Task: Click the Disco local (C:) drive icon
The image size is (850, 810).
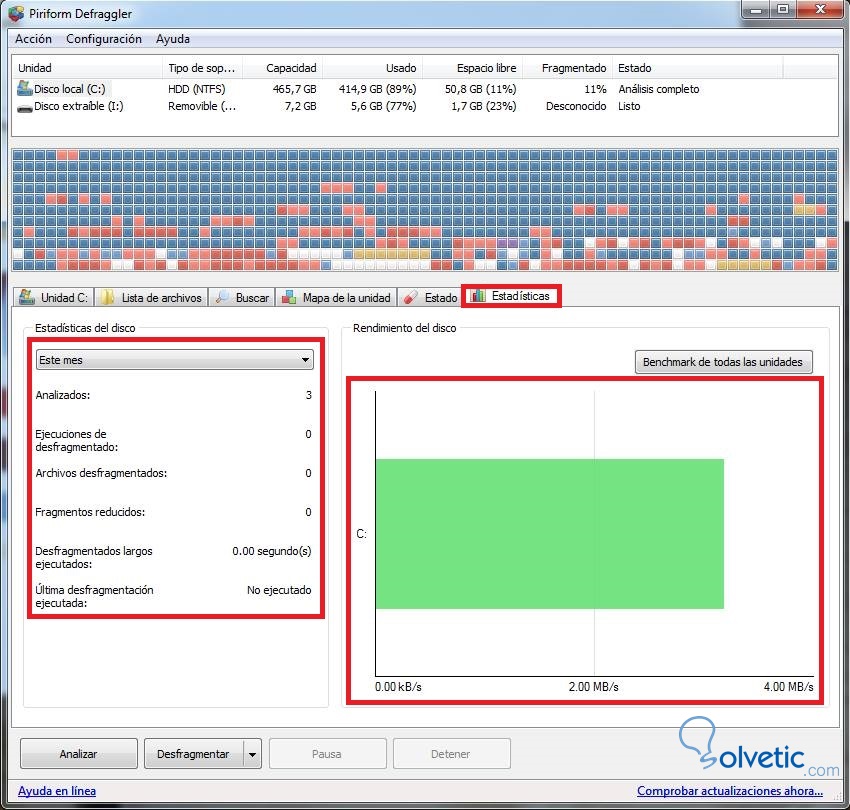Action: pos(24,88)
